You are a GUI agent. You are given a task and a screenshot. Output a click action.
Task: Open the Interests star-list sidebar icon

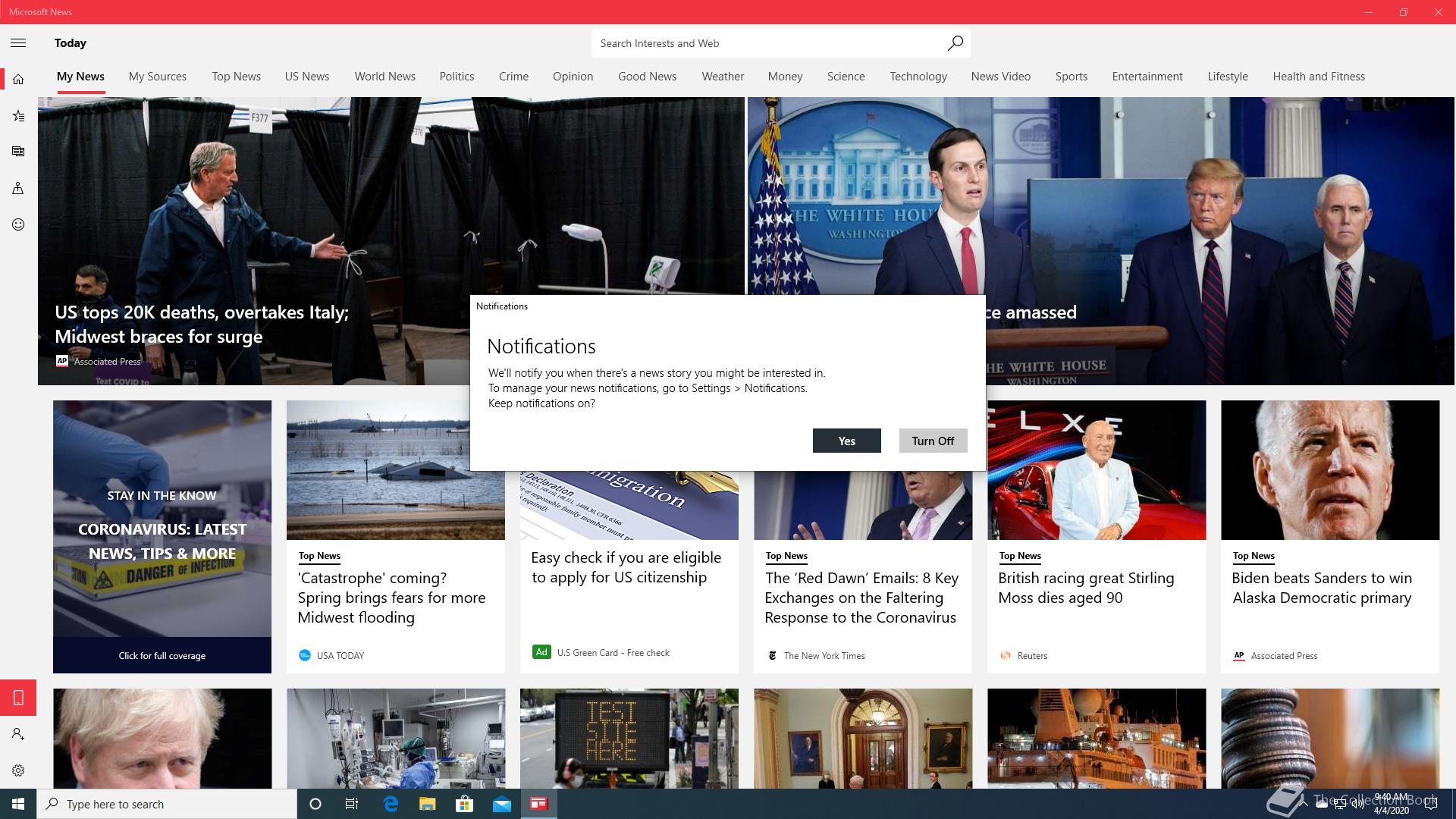[x=18, y=115]
